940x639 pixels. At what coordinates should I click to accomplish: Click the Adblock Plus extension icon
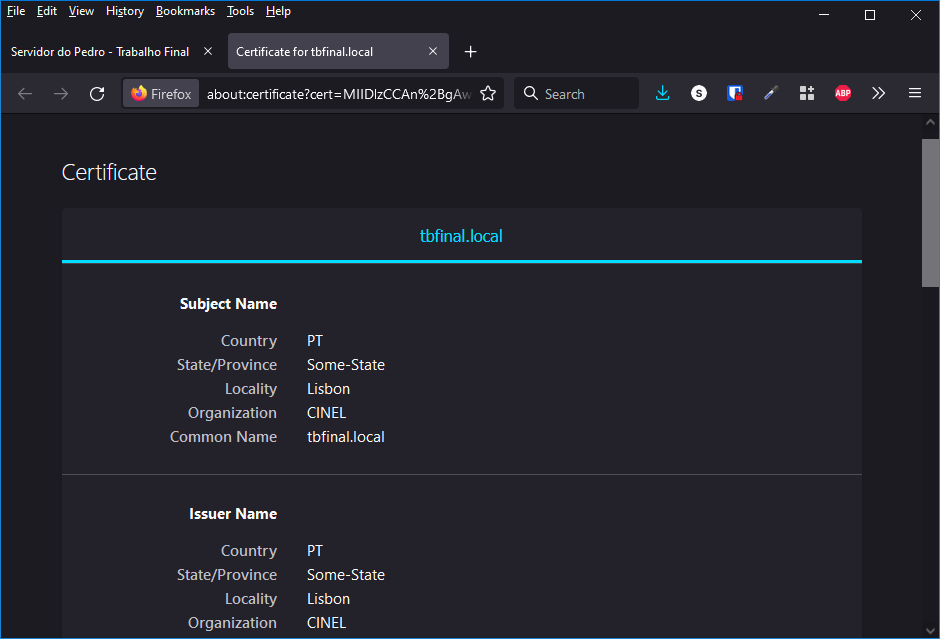pos(843,93)
